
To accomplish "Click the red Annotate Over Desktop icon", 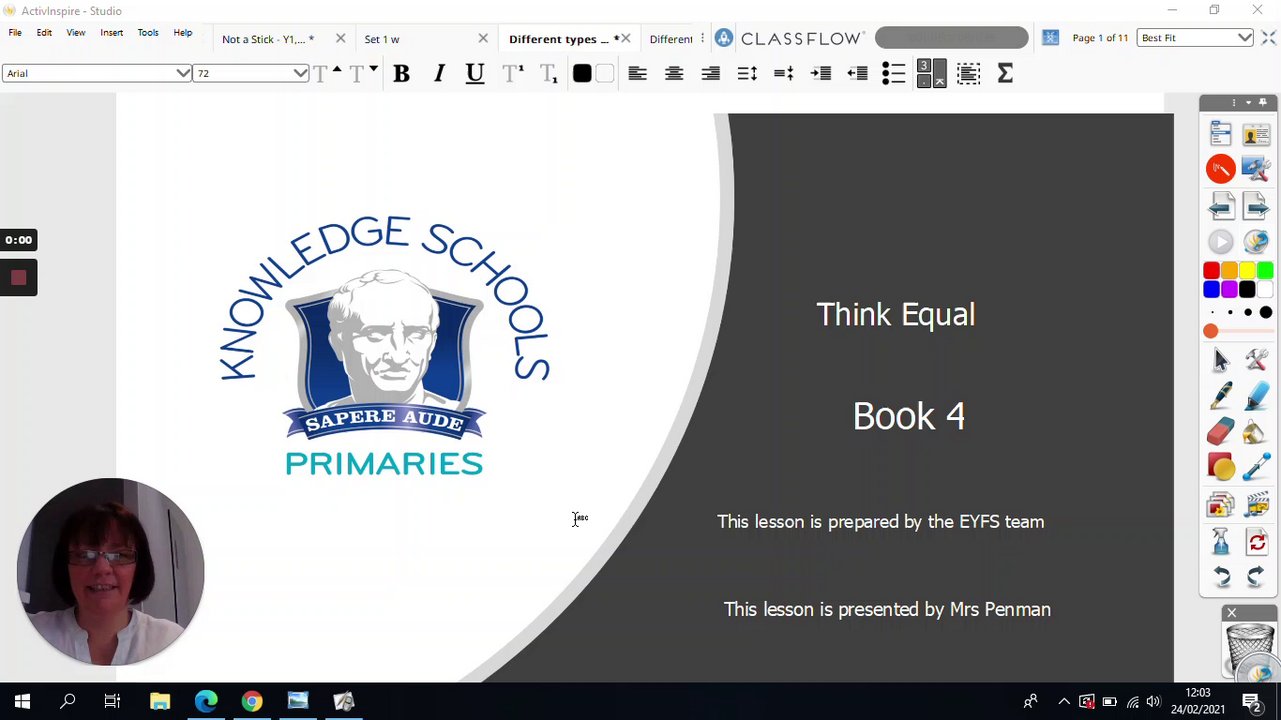I will pyautogui.click(x=1221, y=169).
